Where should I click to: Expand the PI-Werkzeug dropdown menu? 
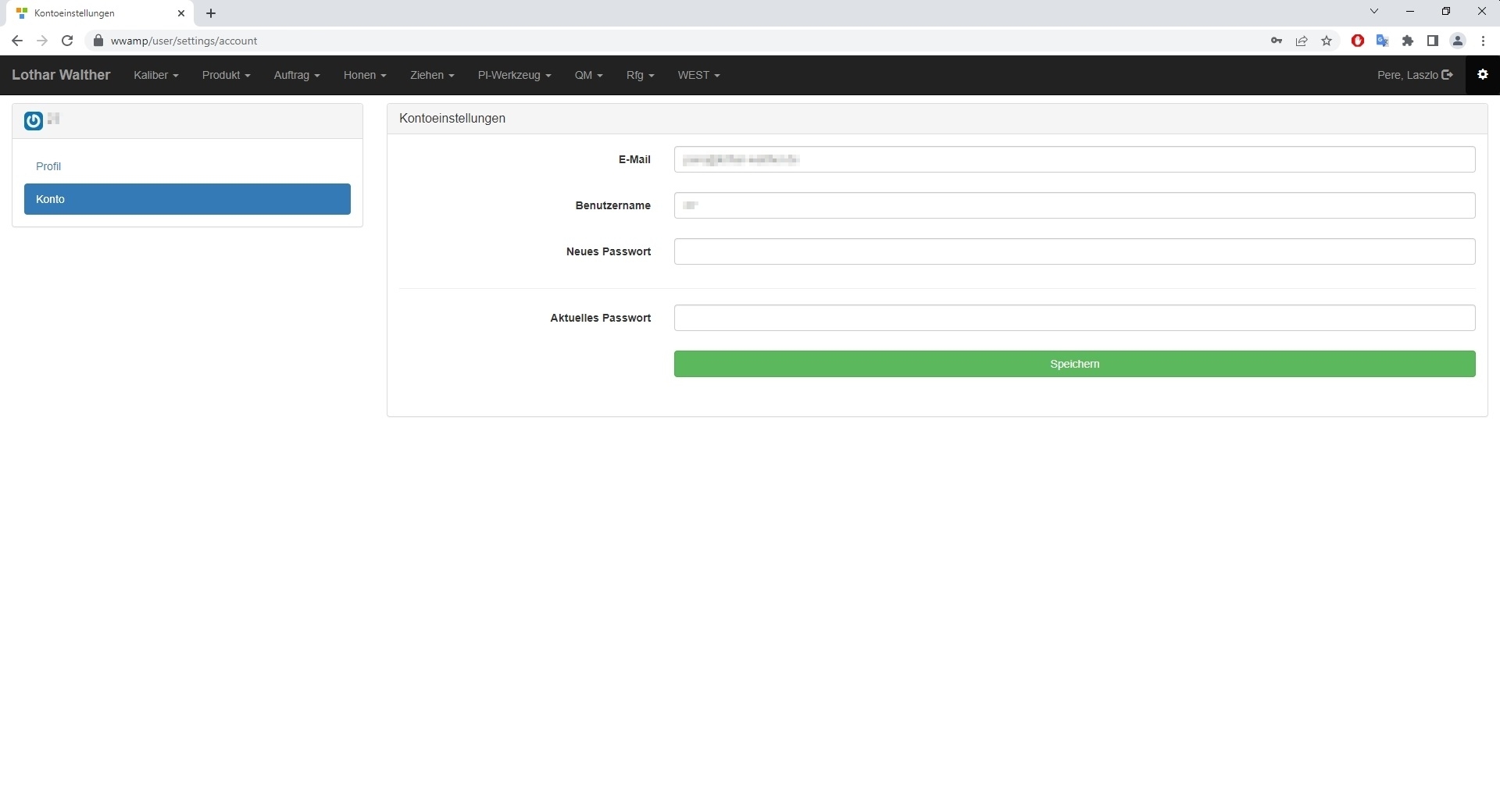tap(515, 75)
